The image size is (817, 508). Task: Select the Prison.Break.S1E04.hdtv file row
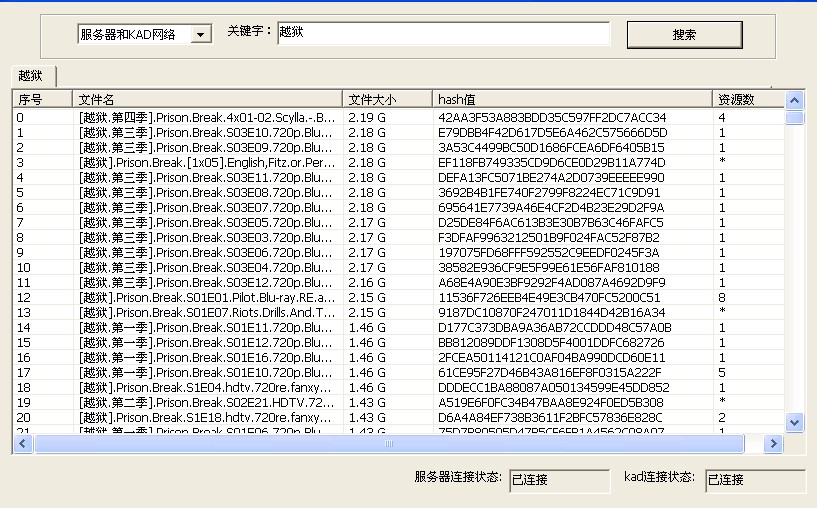398,388
